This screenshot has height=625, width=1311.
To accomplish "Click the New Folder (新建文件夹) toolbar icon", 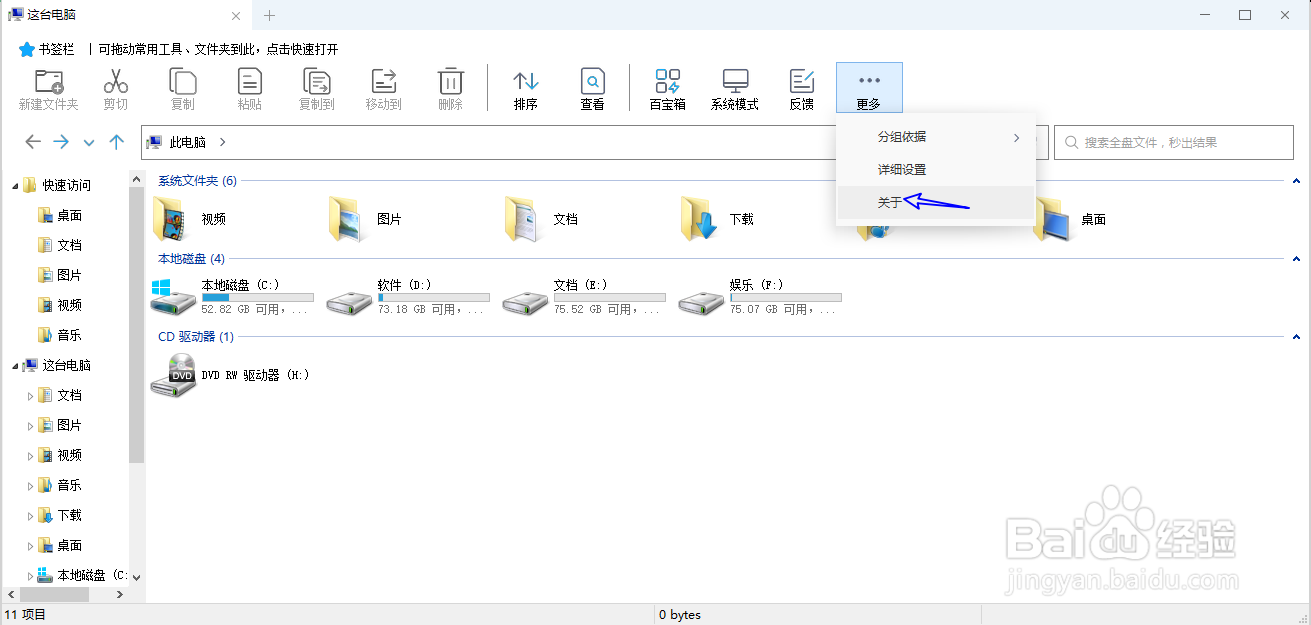I will point(48,88).
